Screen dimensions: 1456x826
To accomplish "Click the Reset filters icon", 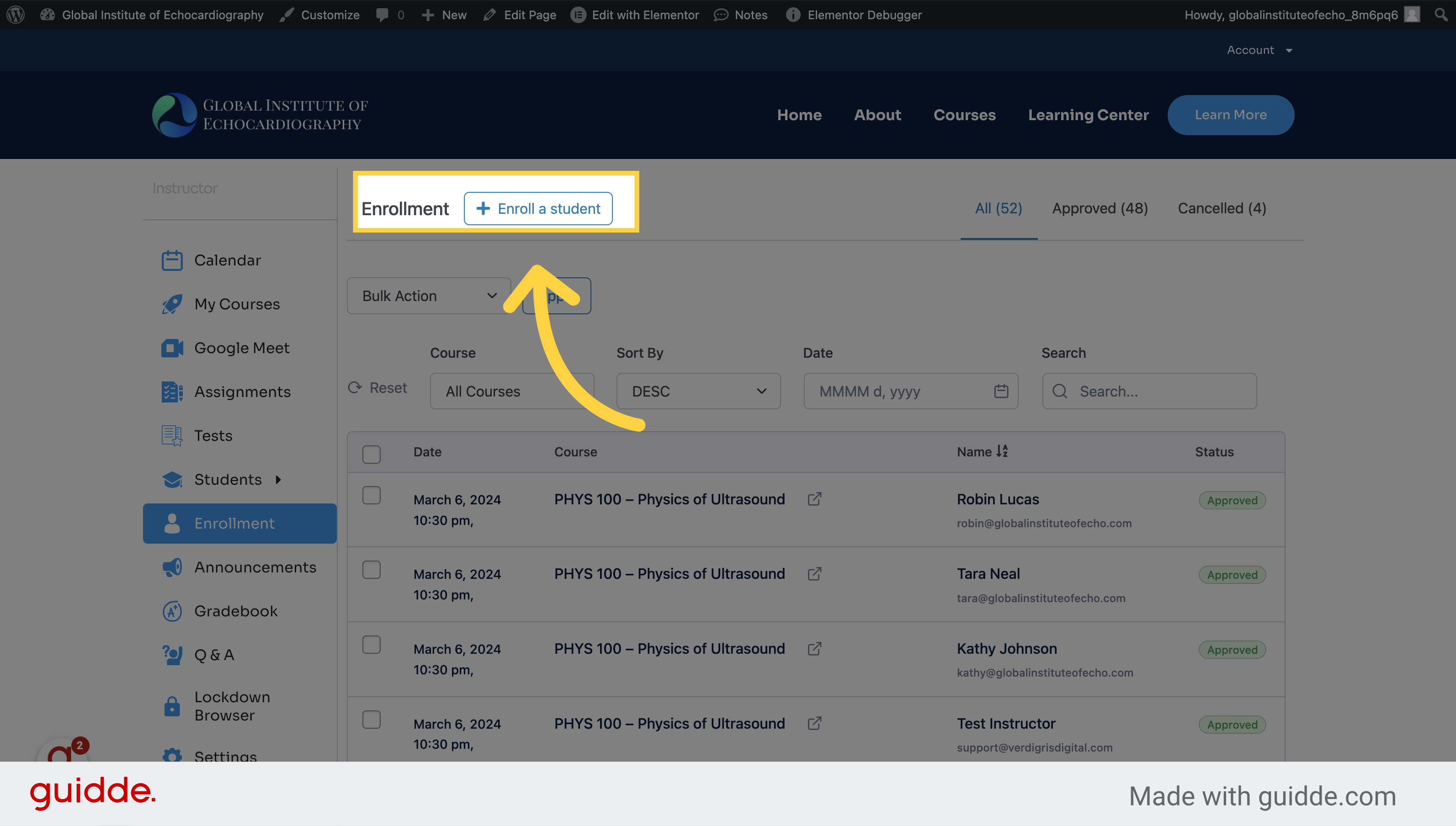I will click(x=355, y=387).
